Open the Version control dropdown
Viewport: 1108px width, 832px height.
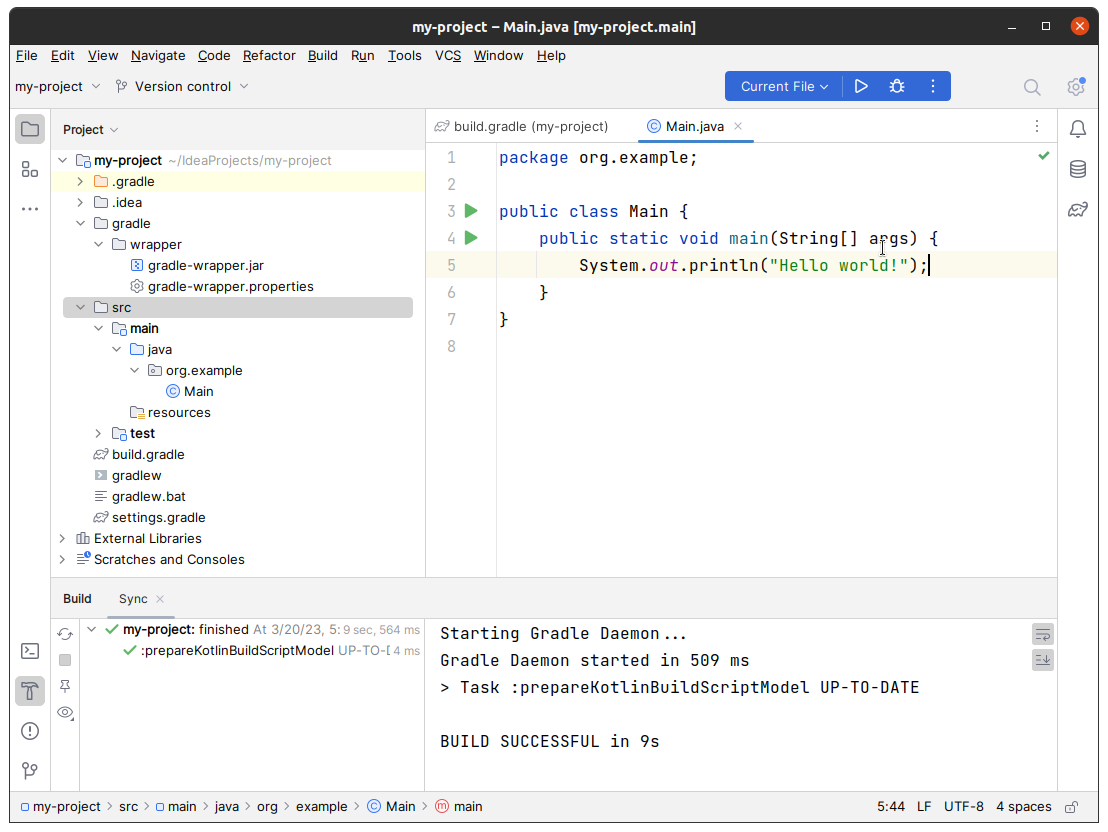(x=182, y=86)
